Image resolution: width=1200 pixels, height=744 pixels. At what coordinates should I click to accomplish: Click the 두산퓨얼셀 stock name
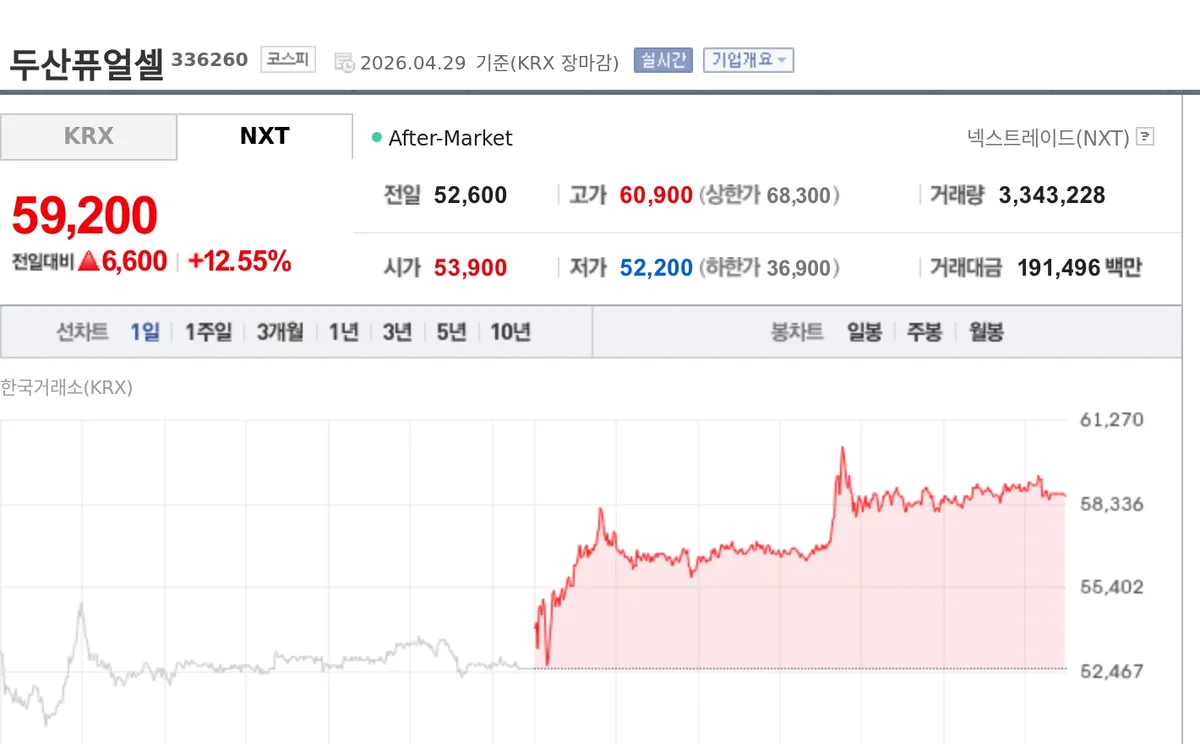[x=85, y=60]
